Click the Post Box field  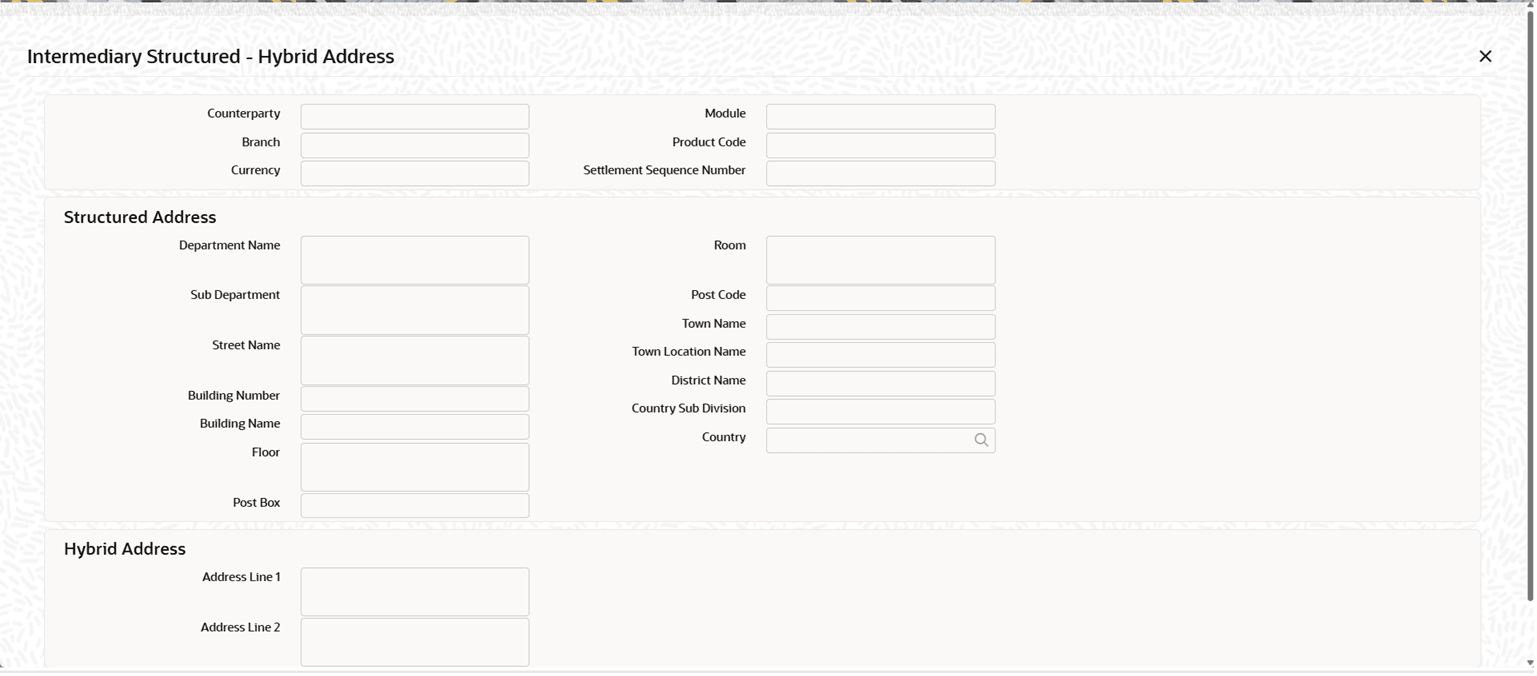415,505
